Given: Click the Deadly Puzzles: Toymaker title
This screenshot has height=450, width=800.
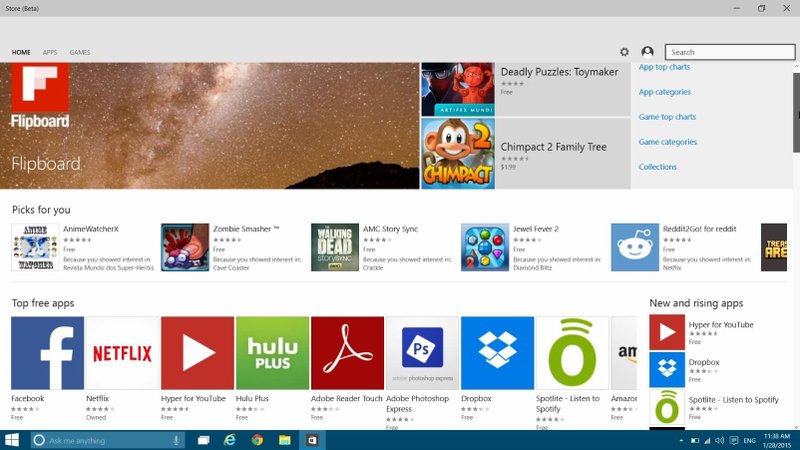Looking at the screenshot, I should pos(559,72).
